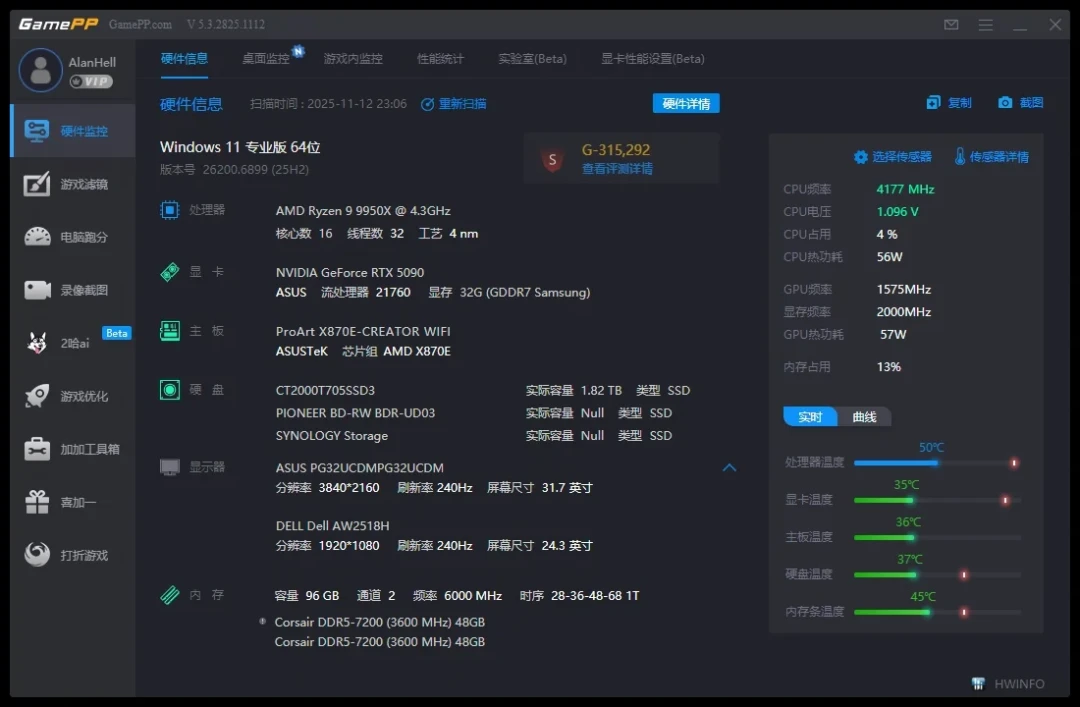Click SYNOLOGY Storage disk row

point(474,436)
